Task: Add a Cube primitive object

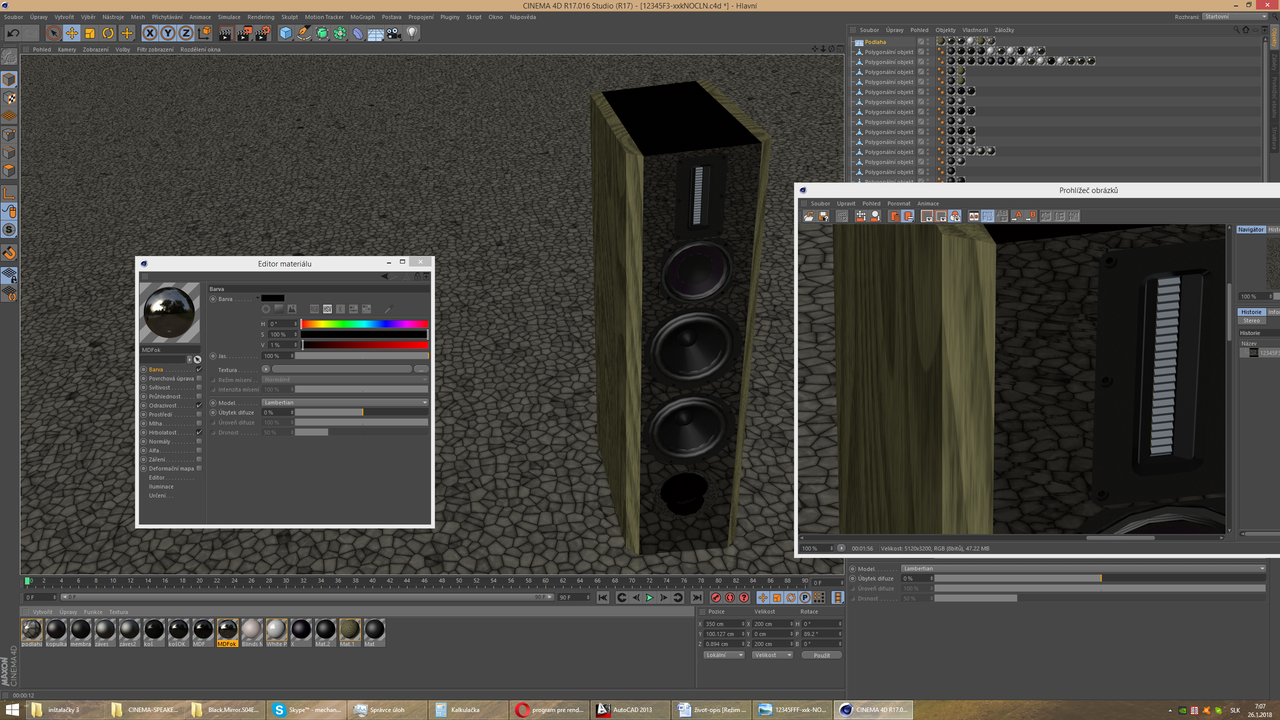Action: click(286, 33)
